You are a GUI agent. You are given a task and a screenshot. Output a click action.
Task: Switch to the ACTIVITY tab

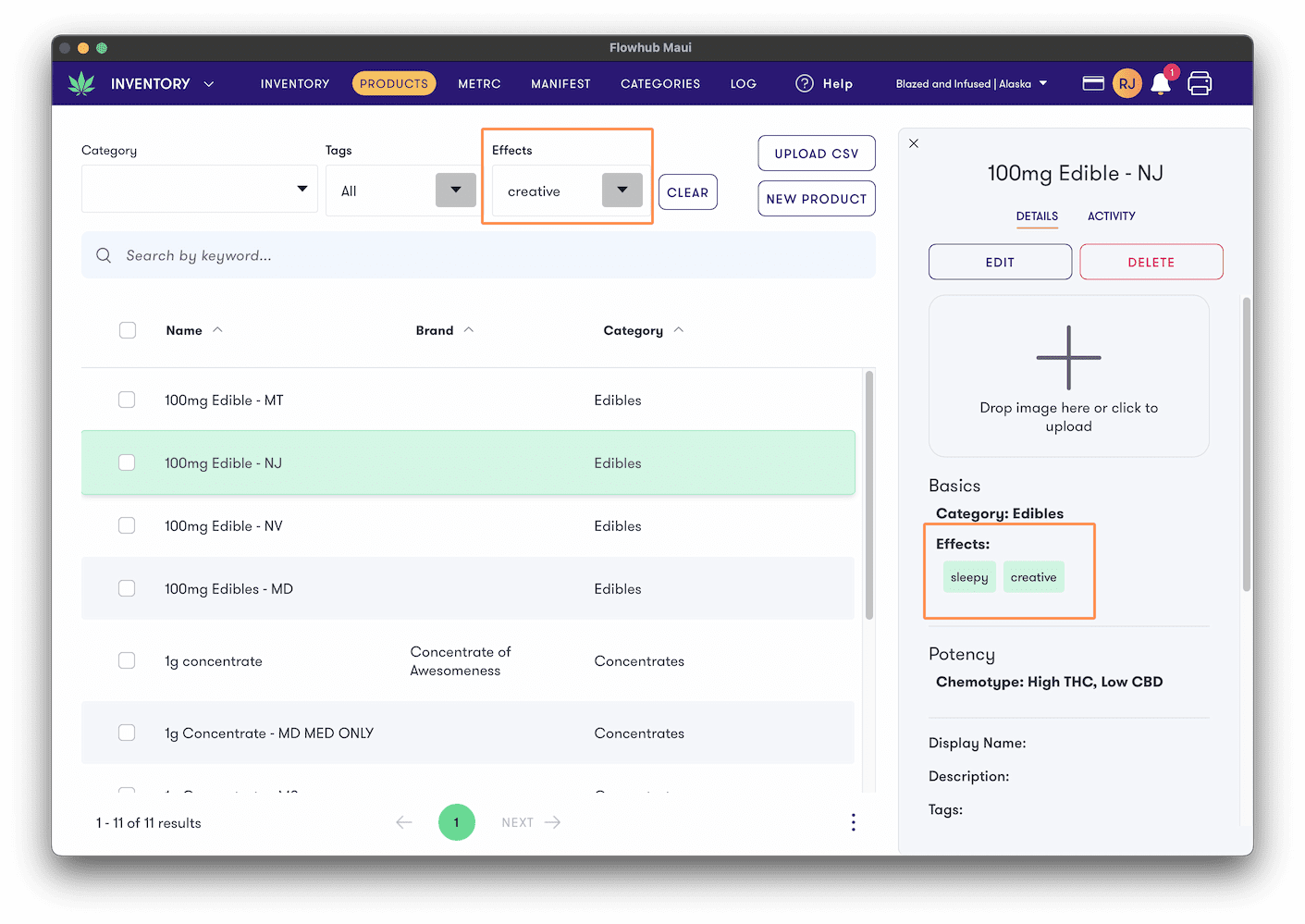1111,216
